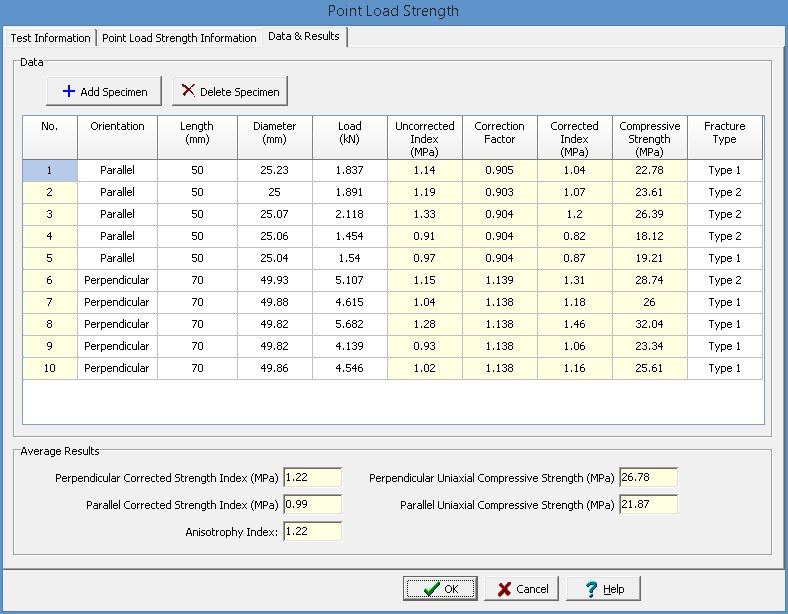
Task: Edit the Load value 5.682 for specimen 8
Action: tap(349, 324)
